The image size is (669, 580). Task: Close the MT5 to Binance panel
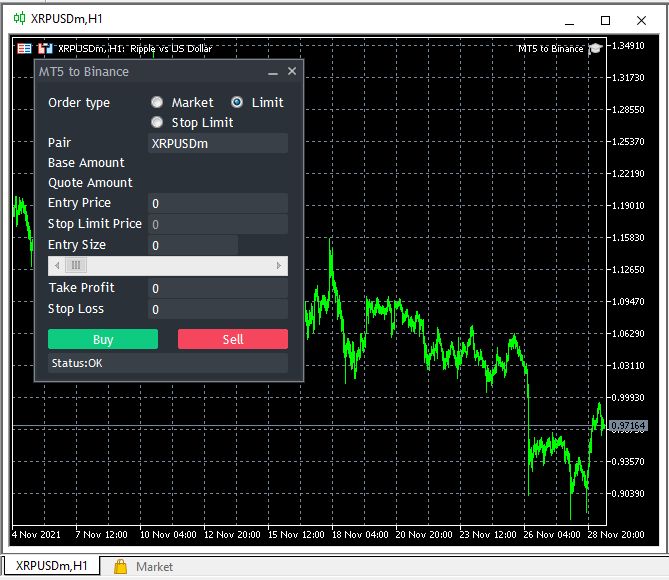point(292,71)
